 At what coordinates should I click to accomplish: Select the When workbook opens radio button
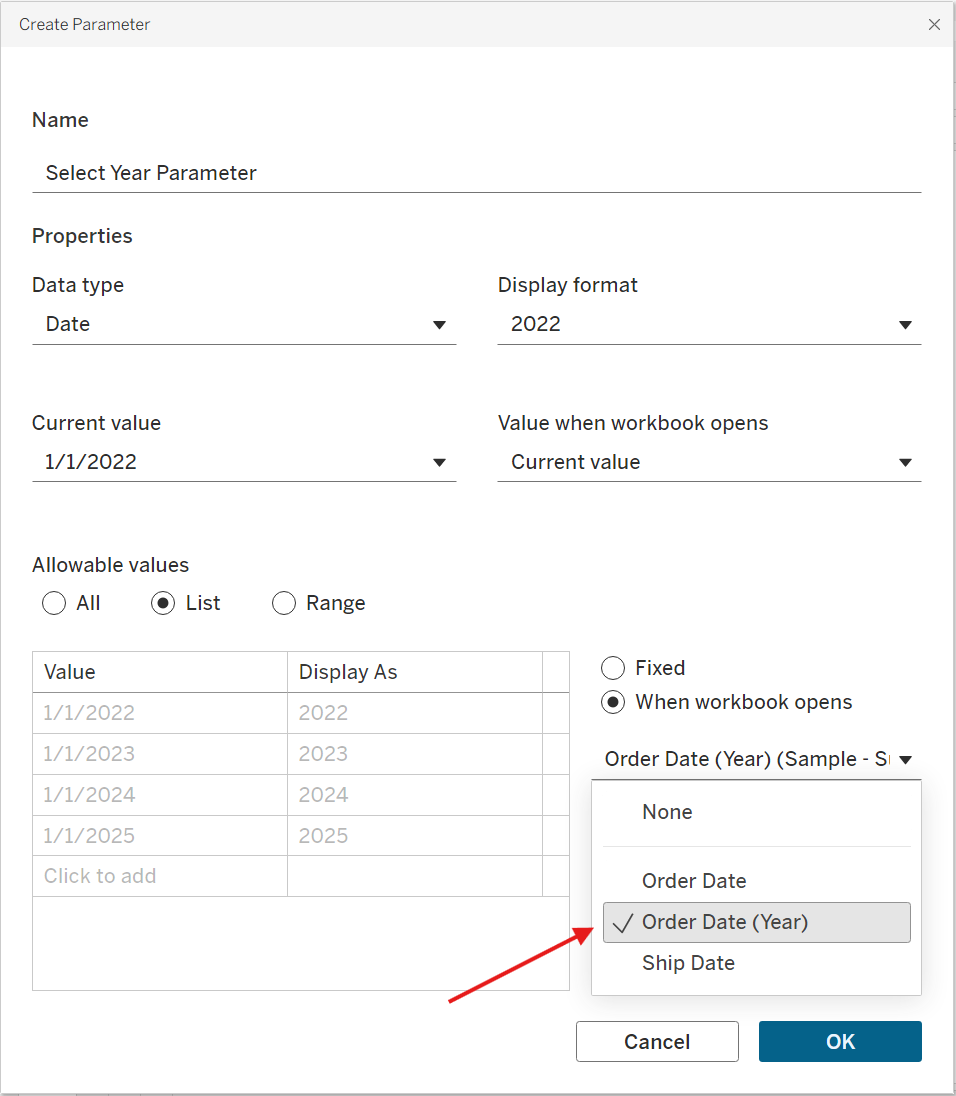point(613,702)
